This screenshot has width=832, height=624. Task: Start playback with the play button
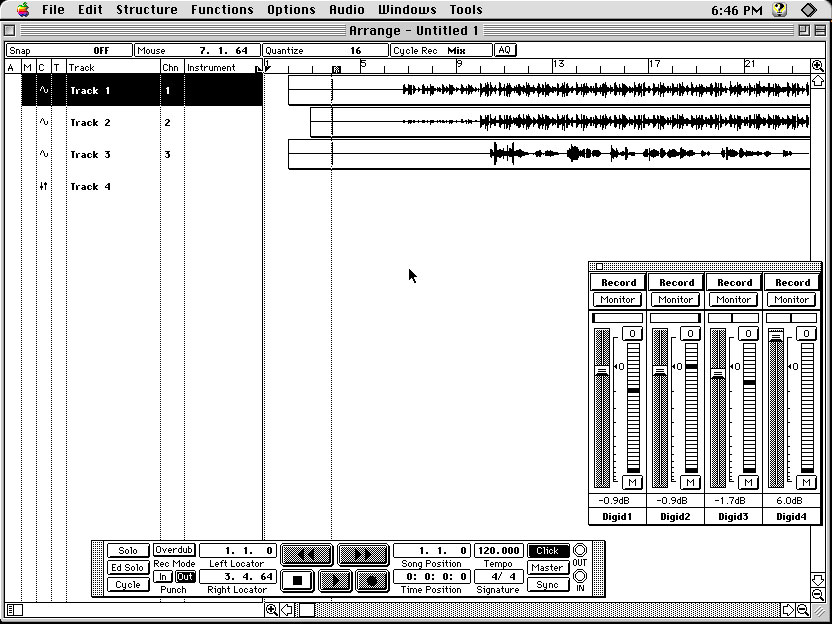pyautogui.click(x=335, y=580)
